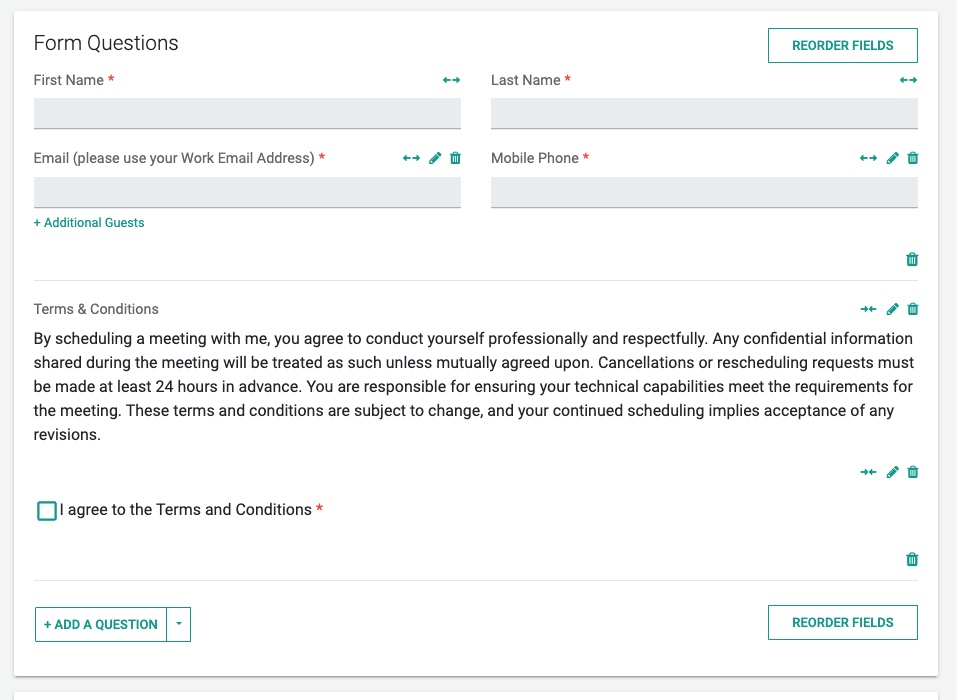
Task: Shrink the Terms & Conditions field width
Action: pos(868,309)
